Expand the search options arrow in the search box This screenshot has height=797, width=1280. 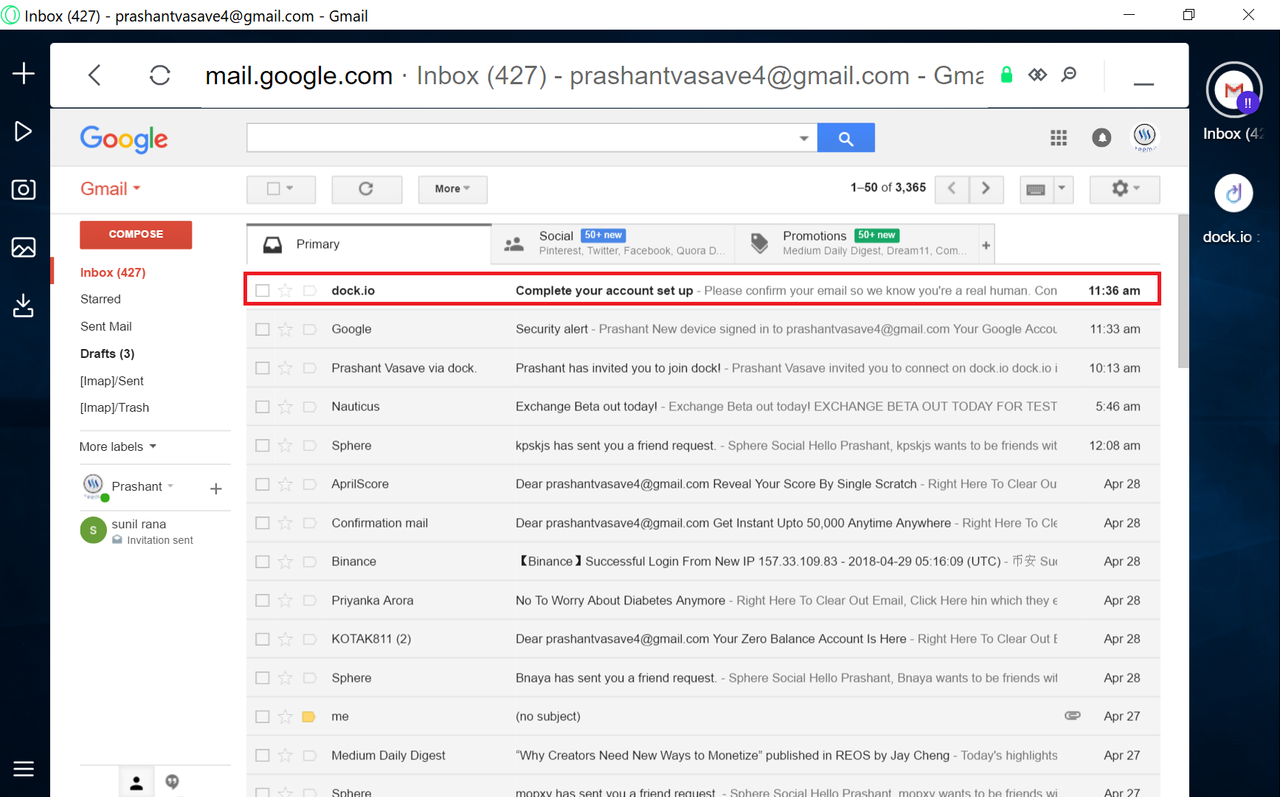804,139
